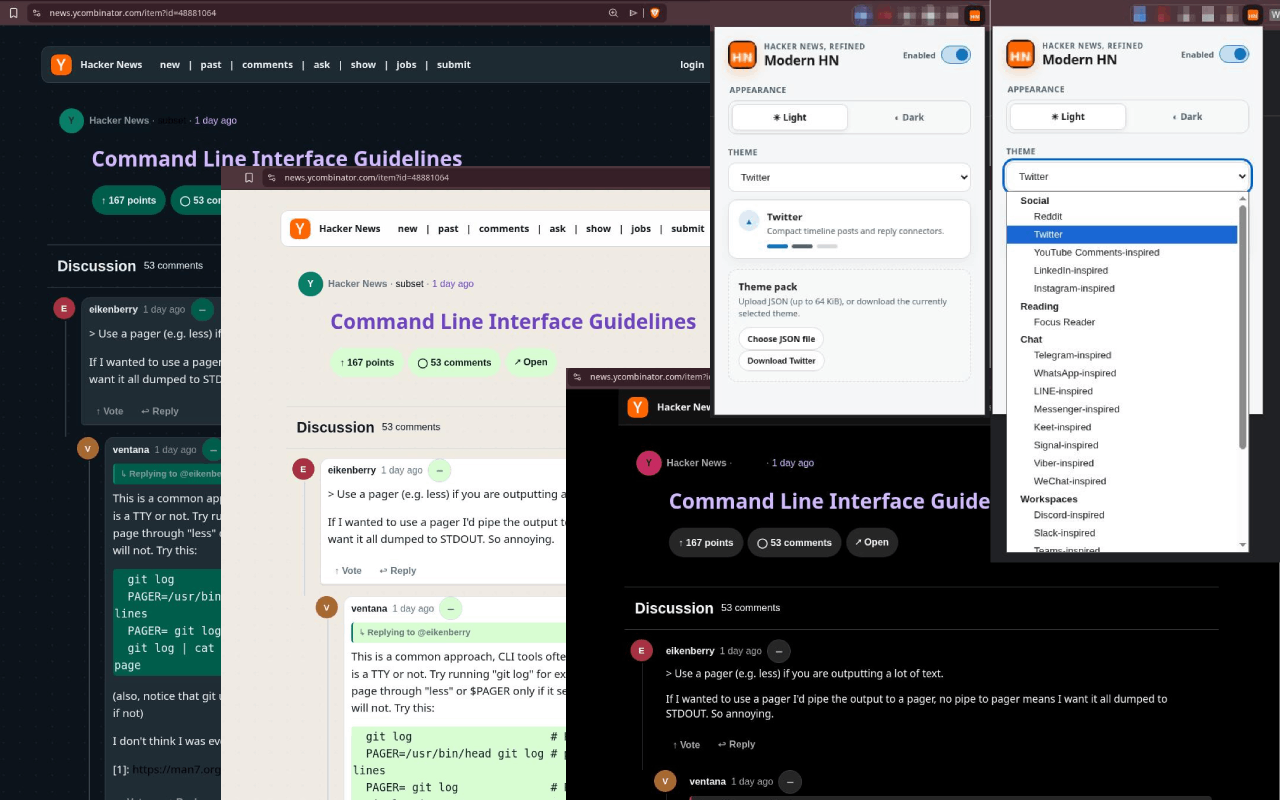Collapse ventana's comment in black window

(790, 781)
